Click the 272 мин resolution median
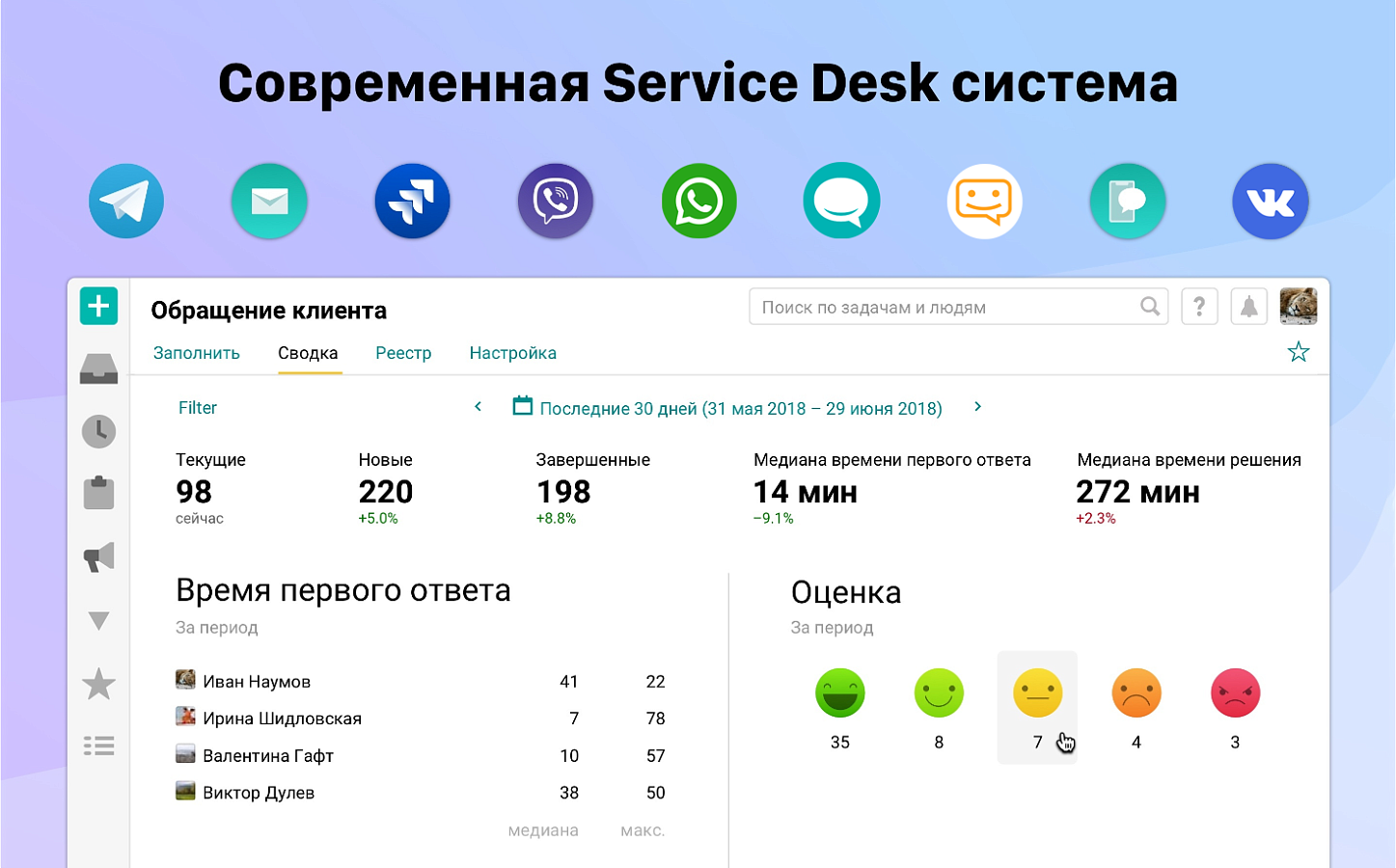The width and height of the screenshot is (1396, 868). 1138,492
